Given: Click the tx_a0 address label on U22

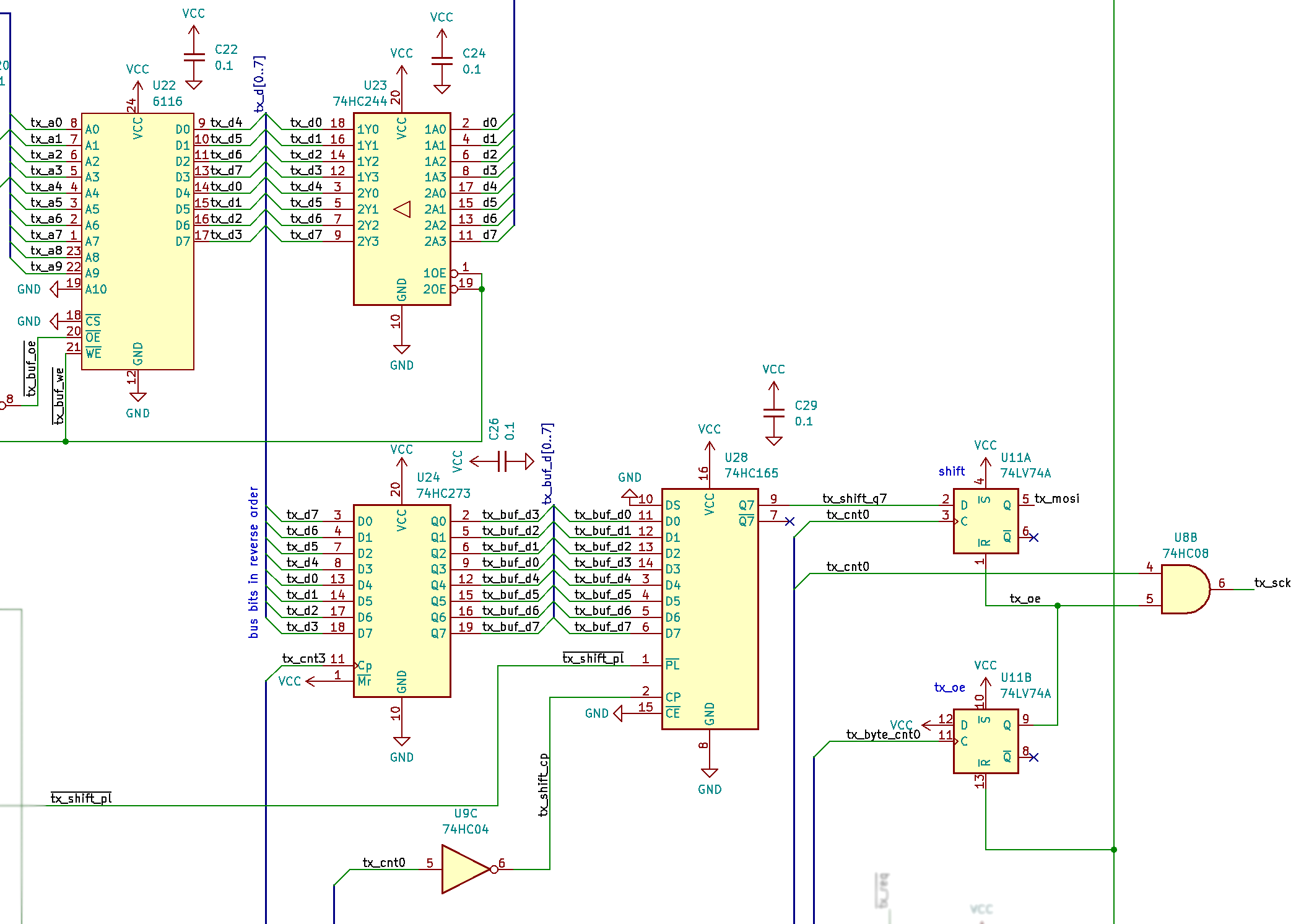Looking at the screenshot, I should point(46,123).
